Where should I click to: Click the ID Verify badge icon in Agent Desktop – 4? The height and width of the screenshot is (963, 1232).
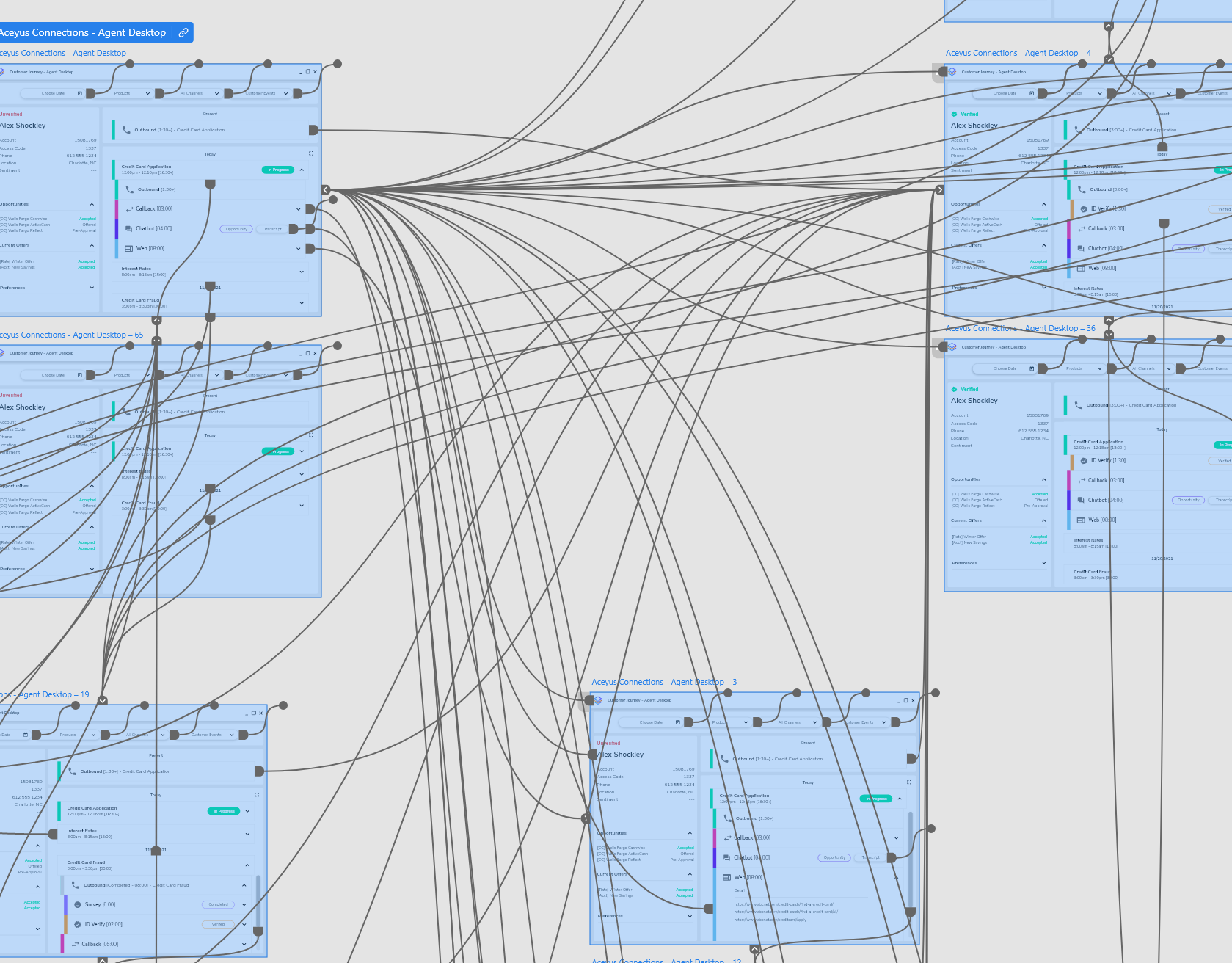point(1084,209)
